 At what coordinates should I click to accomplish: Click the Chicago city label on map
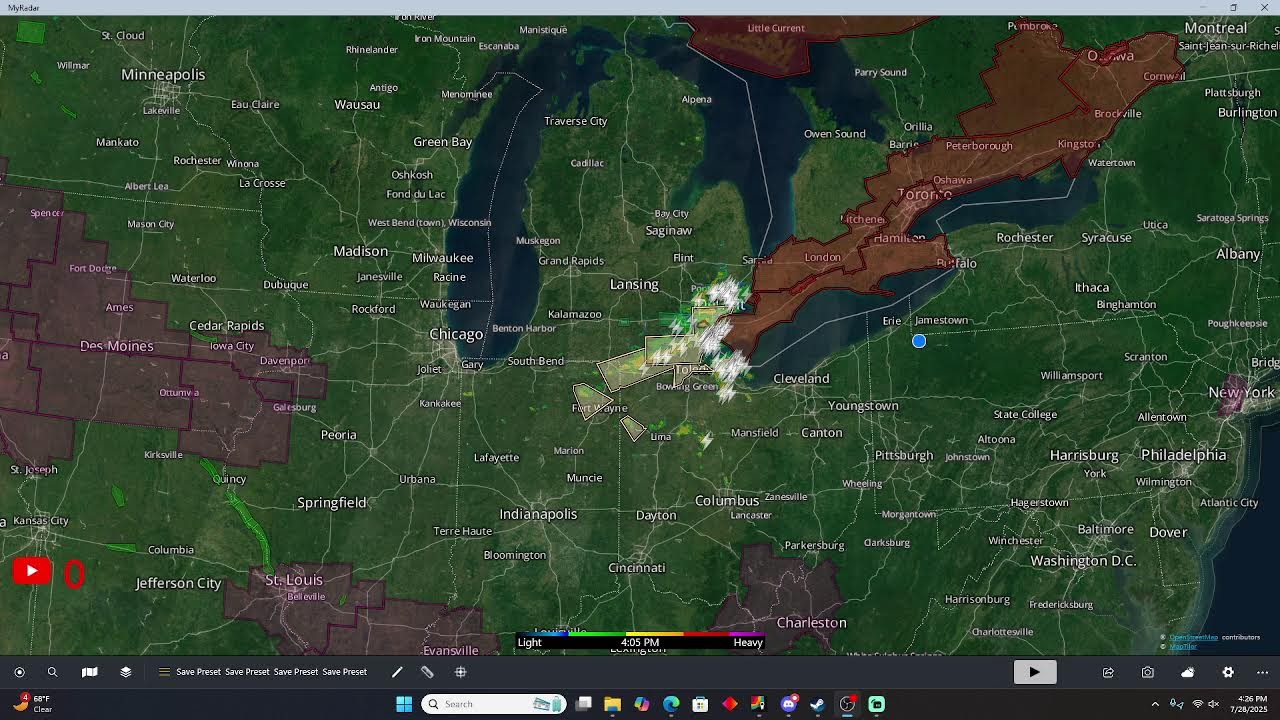[456, 334]
